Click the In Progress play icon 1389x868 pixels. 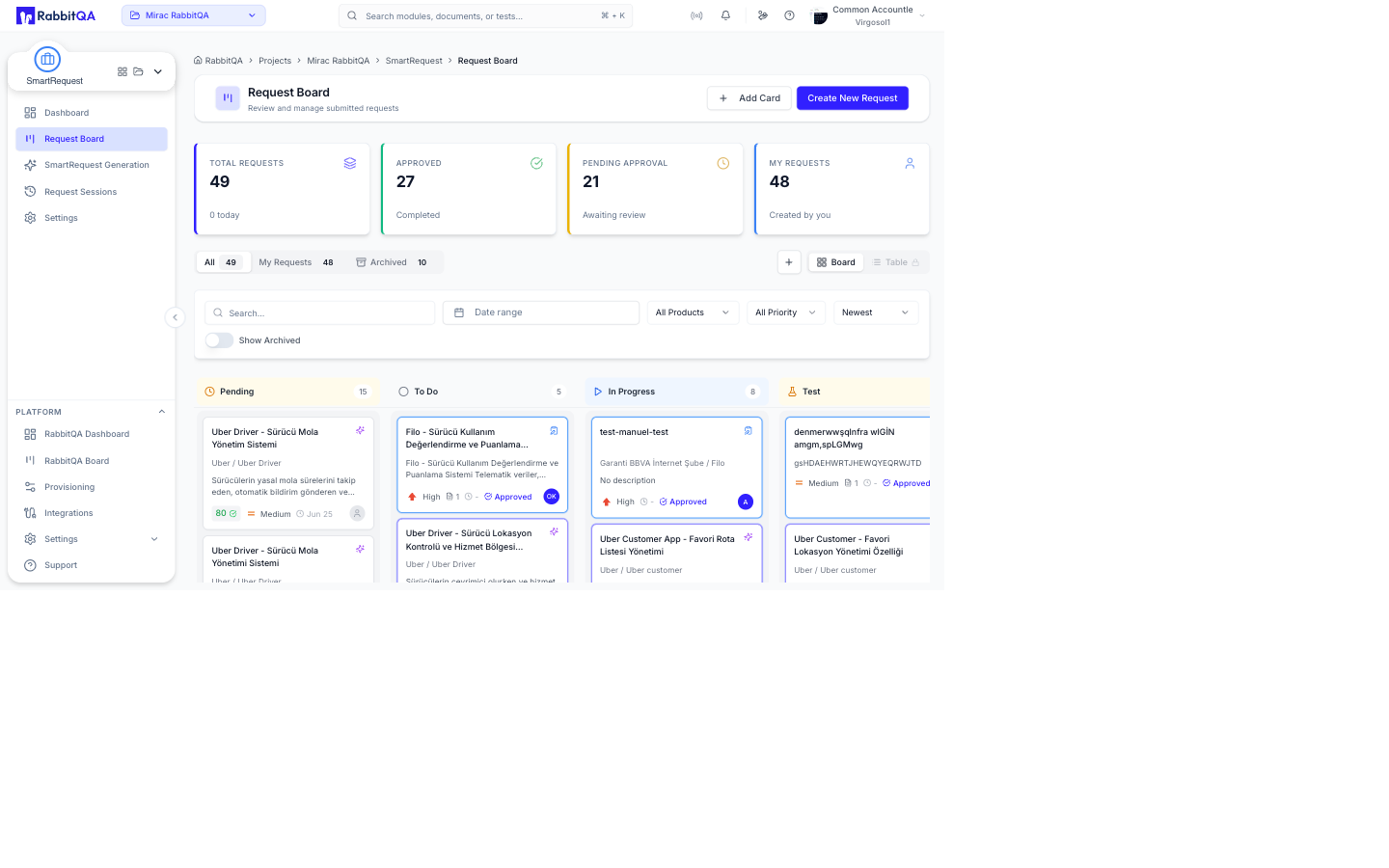point(598,392)
